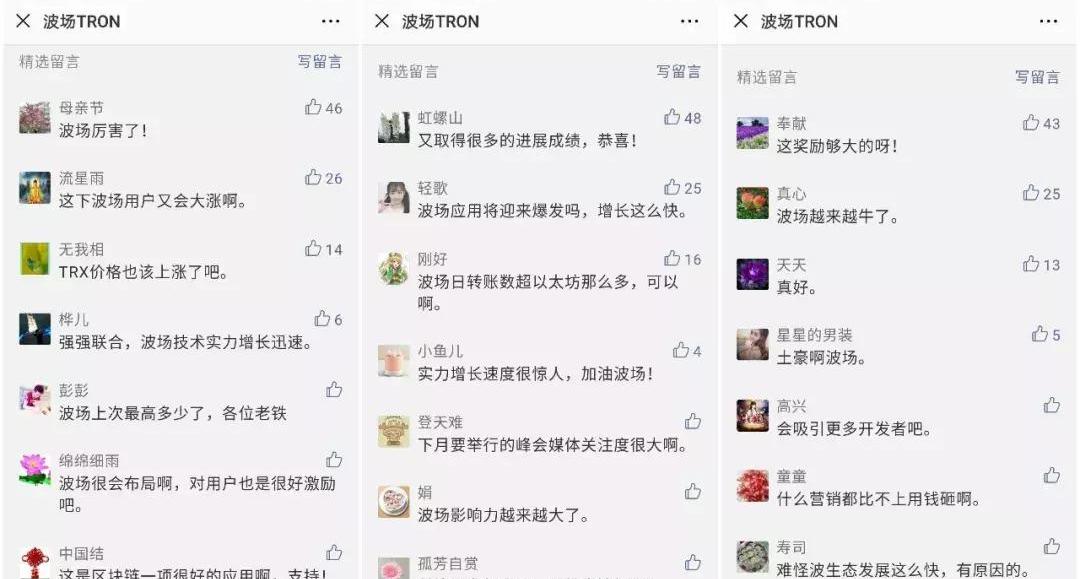Screen dimensions: 1080x579
Task: Toggle like on 轻歌's comment
Action: pyautogui.click(x=672, y=187)
